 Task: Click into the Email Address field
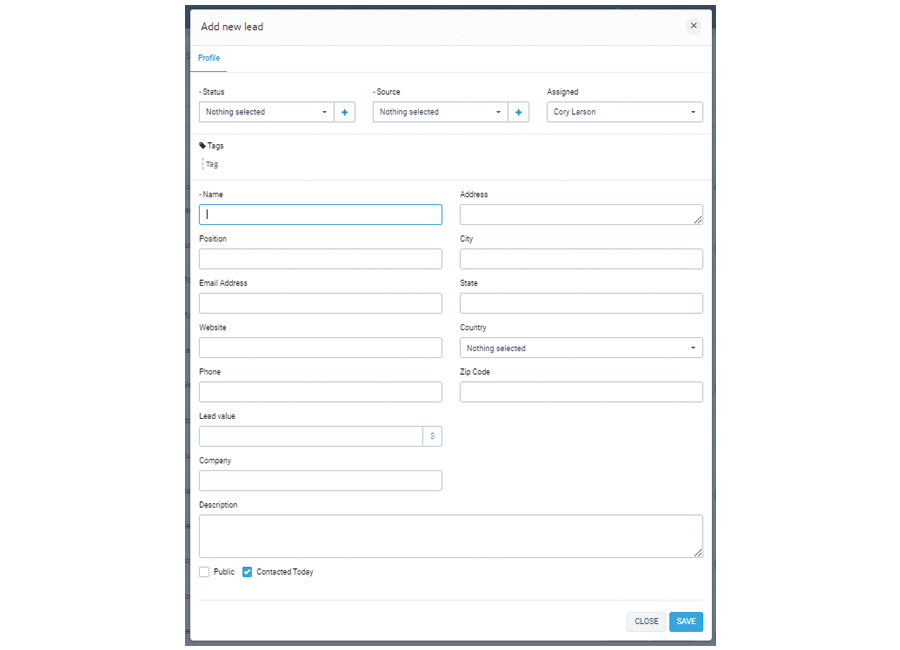pyautogui.click(x=320, y=303)
